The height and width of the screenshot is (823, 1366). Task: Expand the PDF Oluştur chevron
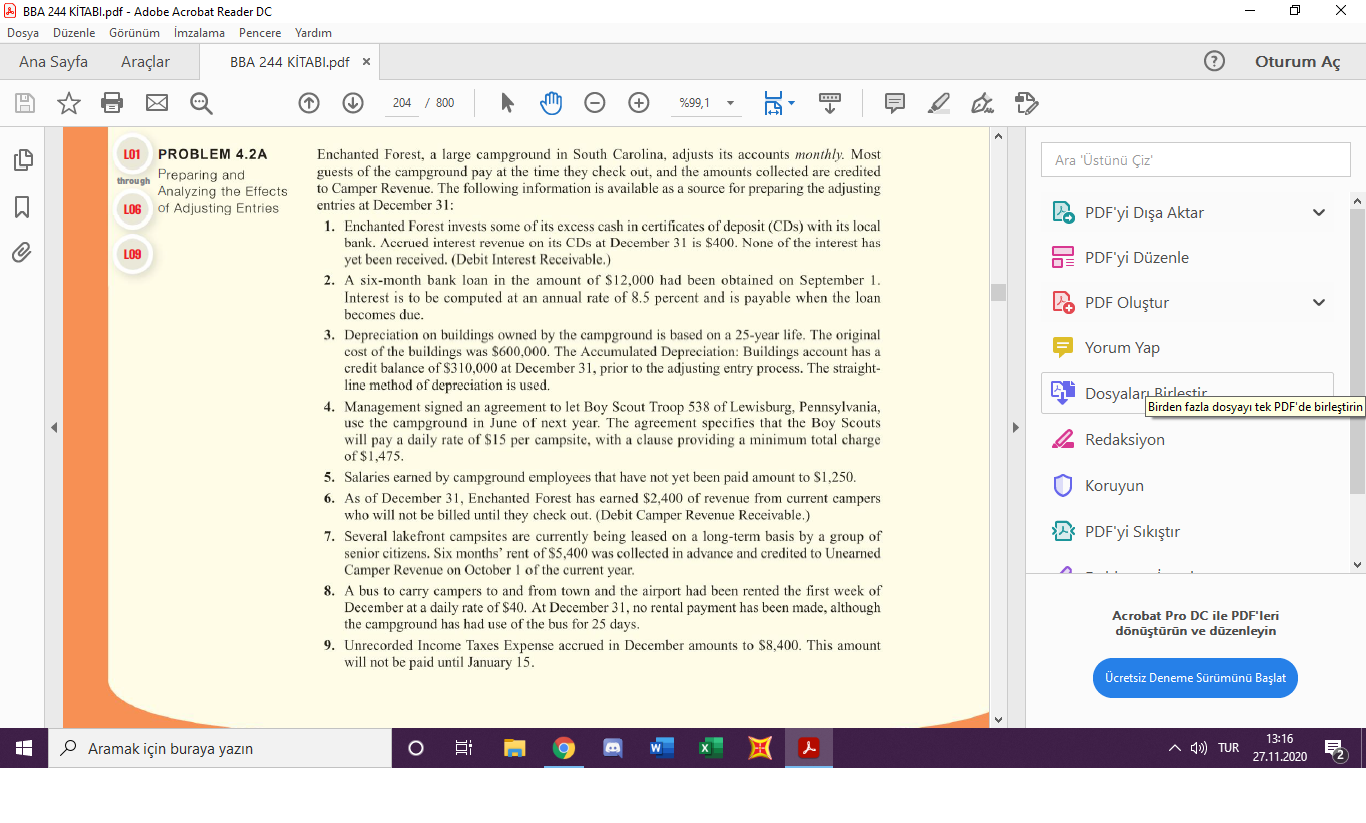(1318, 302)
